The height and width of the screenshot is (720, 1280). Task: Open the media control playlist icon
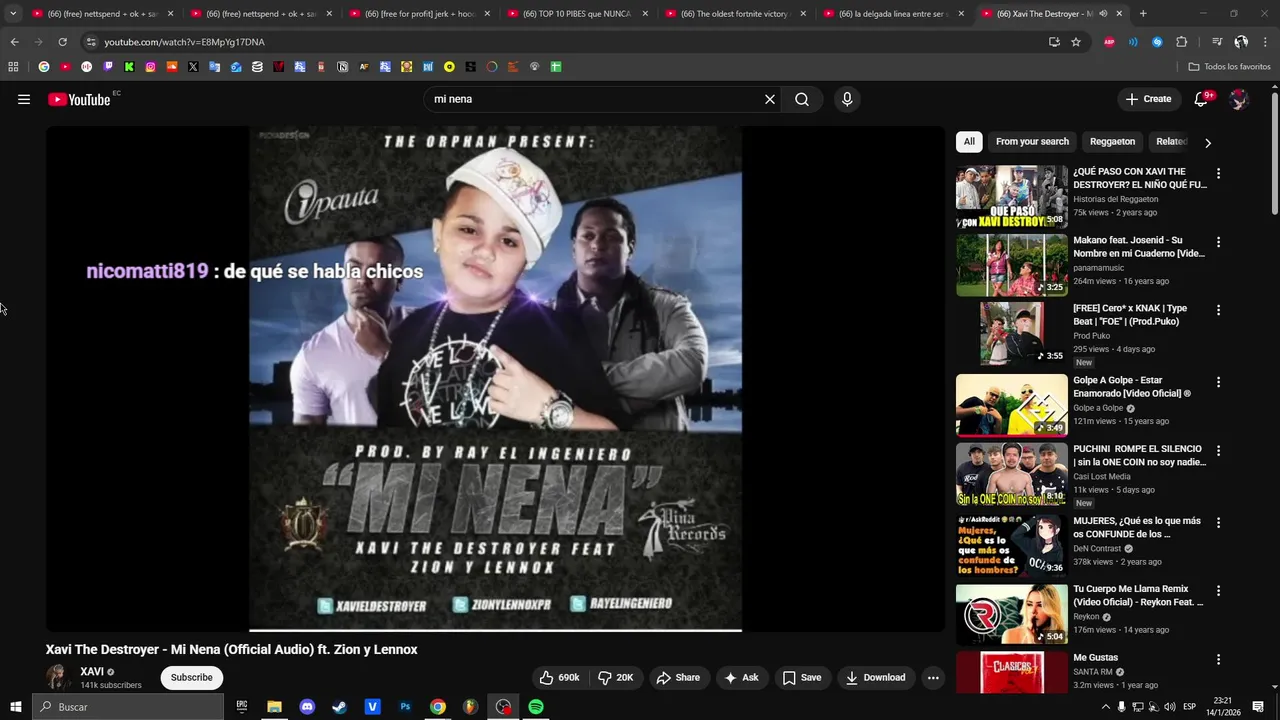tap(1217, 42)
